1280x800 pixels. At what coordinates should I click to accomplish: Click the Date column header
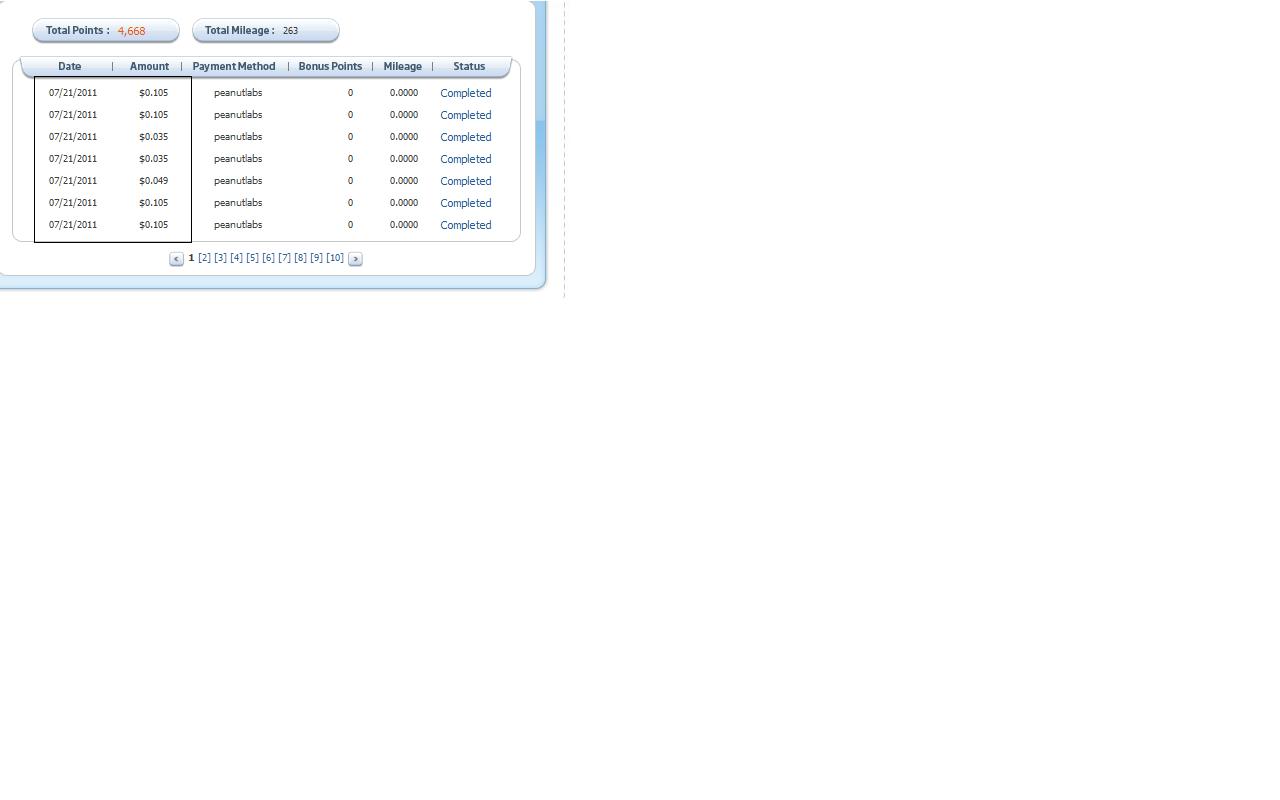coord(69,66)
